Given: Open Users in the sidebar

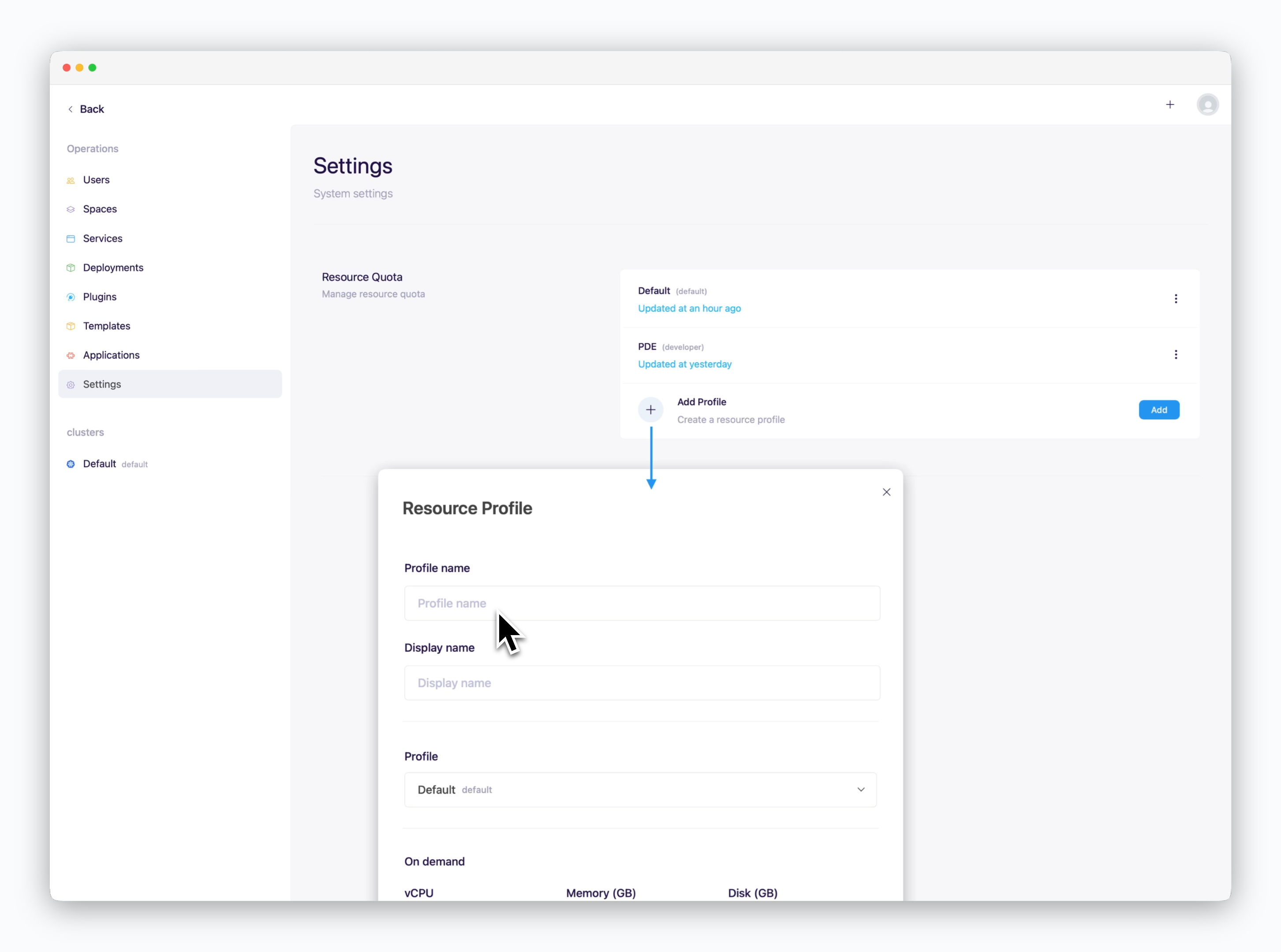Looking at the screenshot, I should click(x=170, y=180).
